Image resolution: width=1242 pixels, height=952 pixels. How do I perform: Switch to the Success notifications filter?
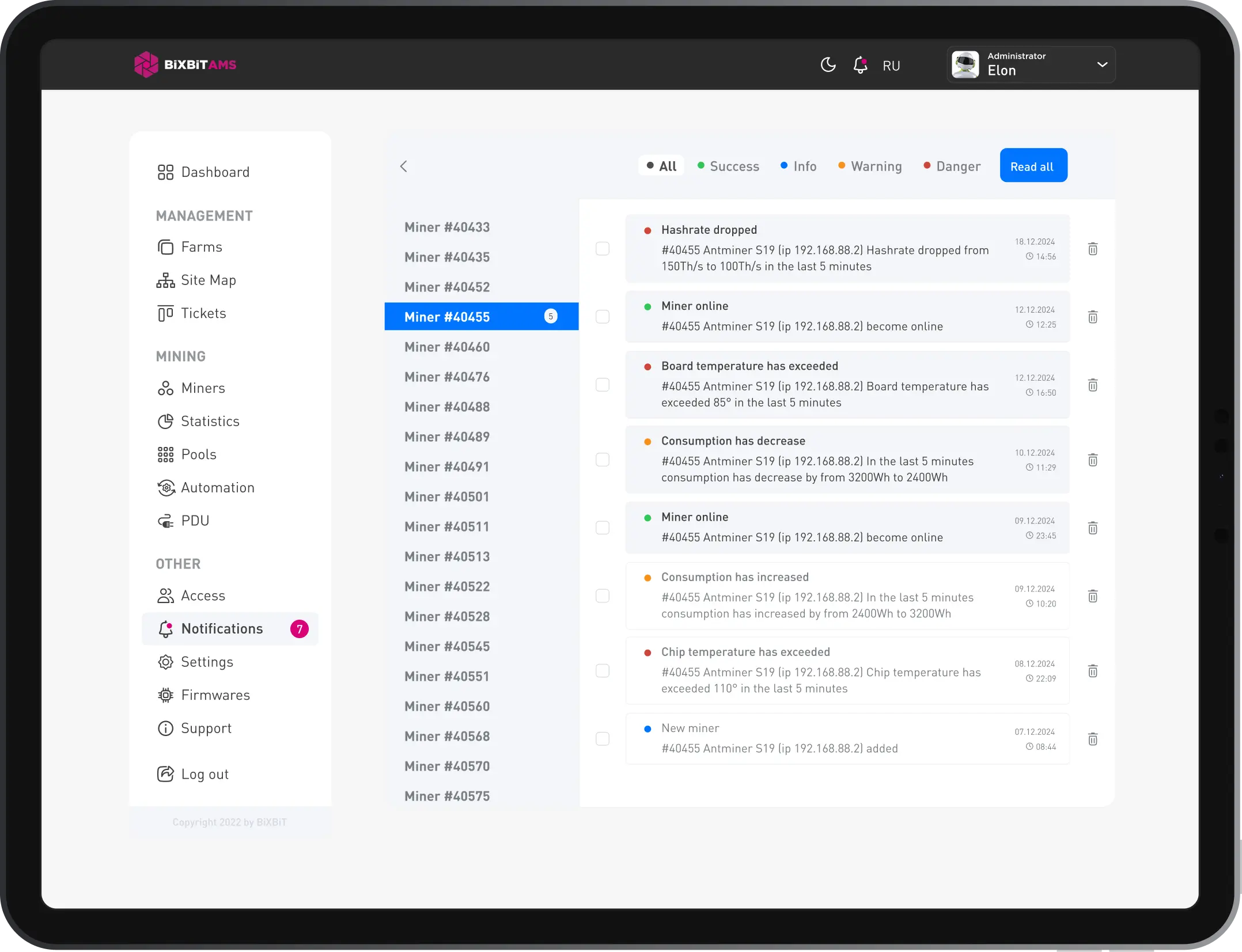coord(728,166)
